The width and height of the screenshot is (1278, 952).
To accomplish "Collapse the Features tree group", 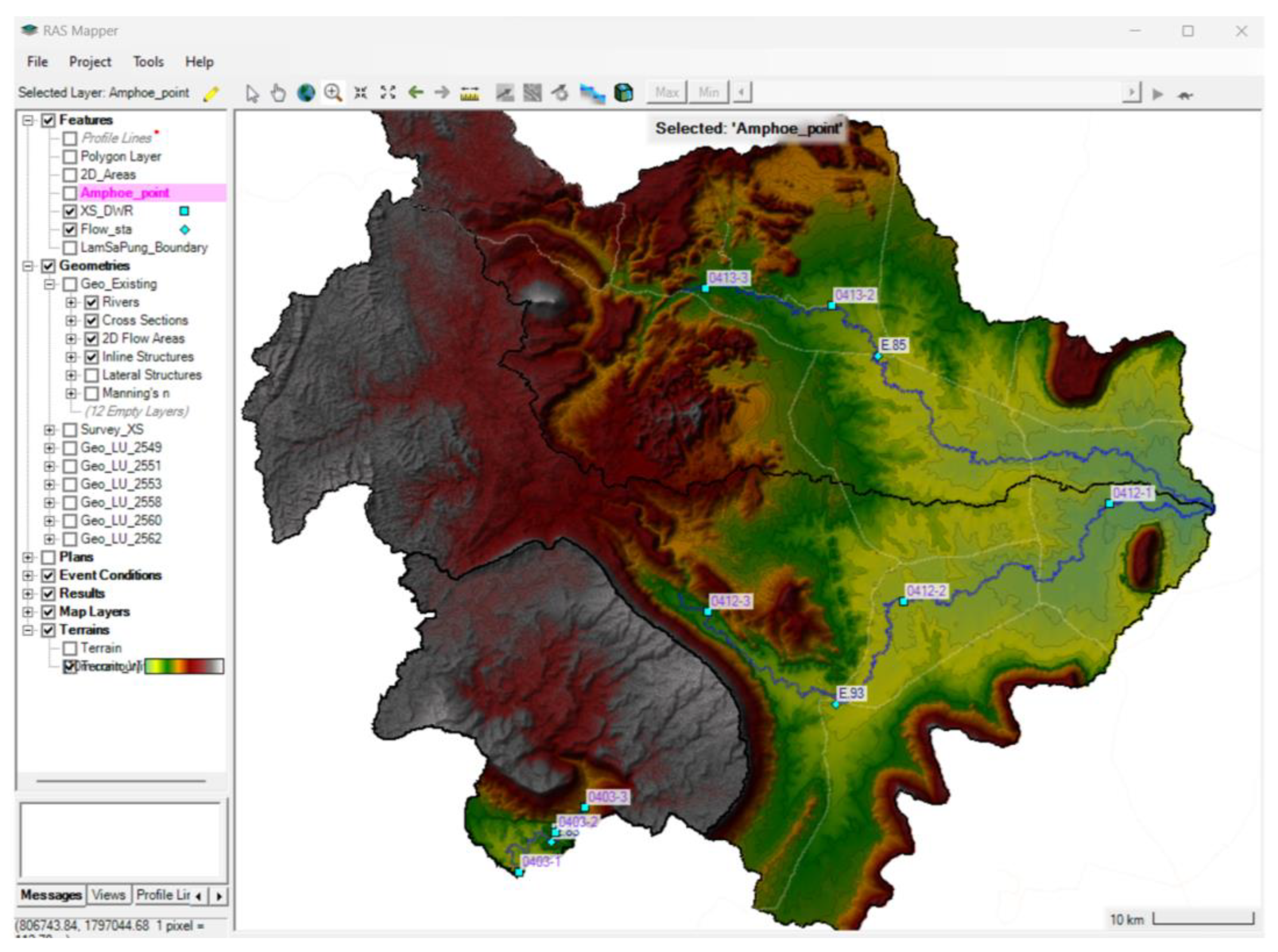I will [x=28, y=120].
